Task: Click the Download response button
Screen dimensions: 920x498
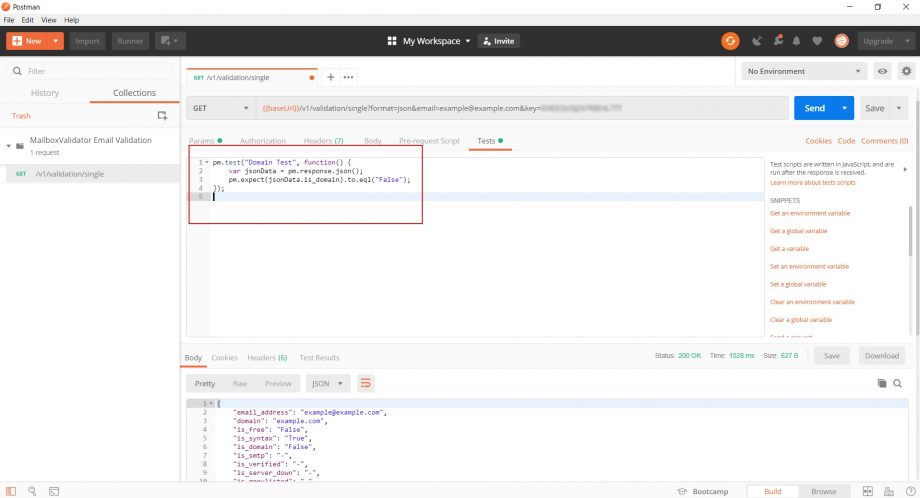Action: coord(882,355)
